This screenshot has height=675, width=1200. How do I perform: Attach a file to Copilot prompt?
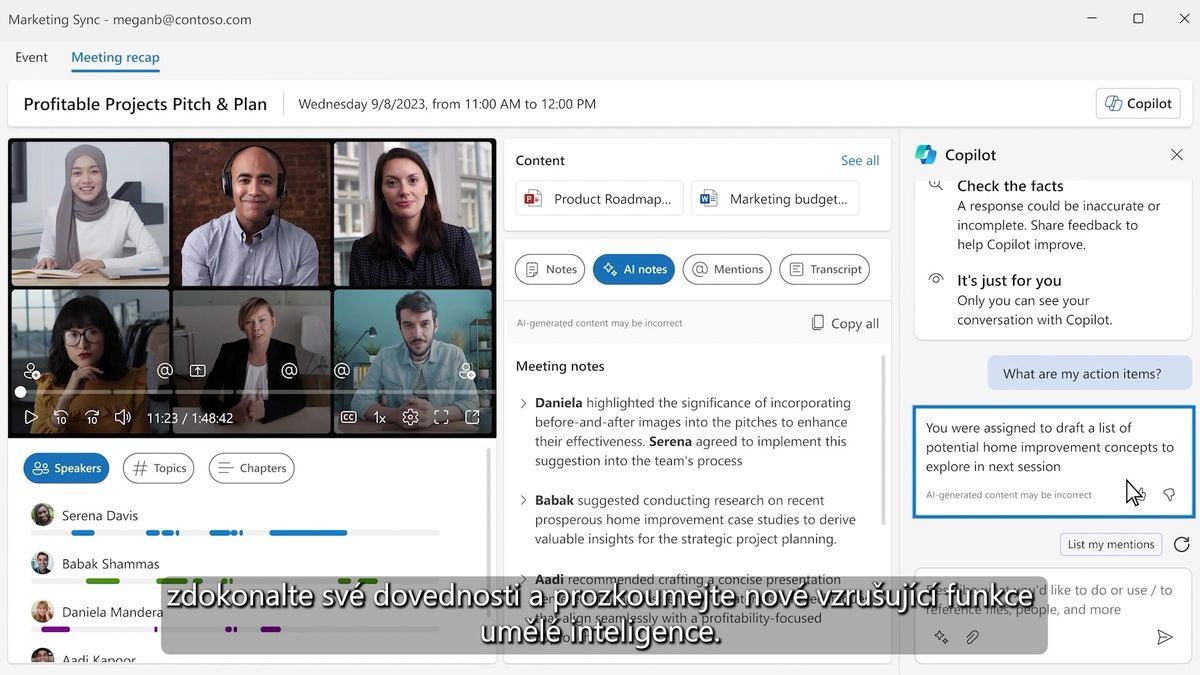tap(972, 637)
